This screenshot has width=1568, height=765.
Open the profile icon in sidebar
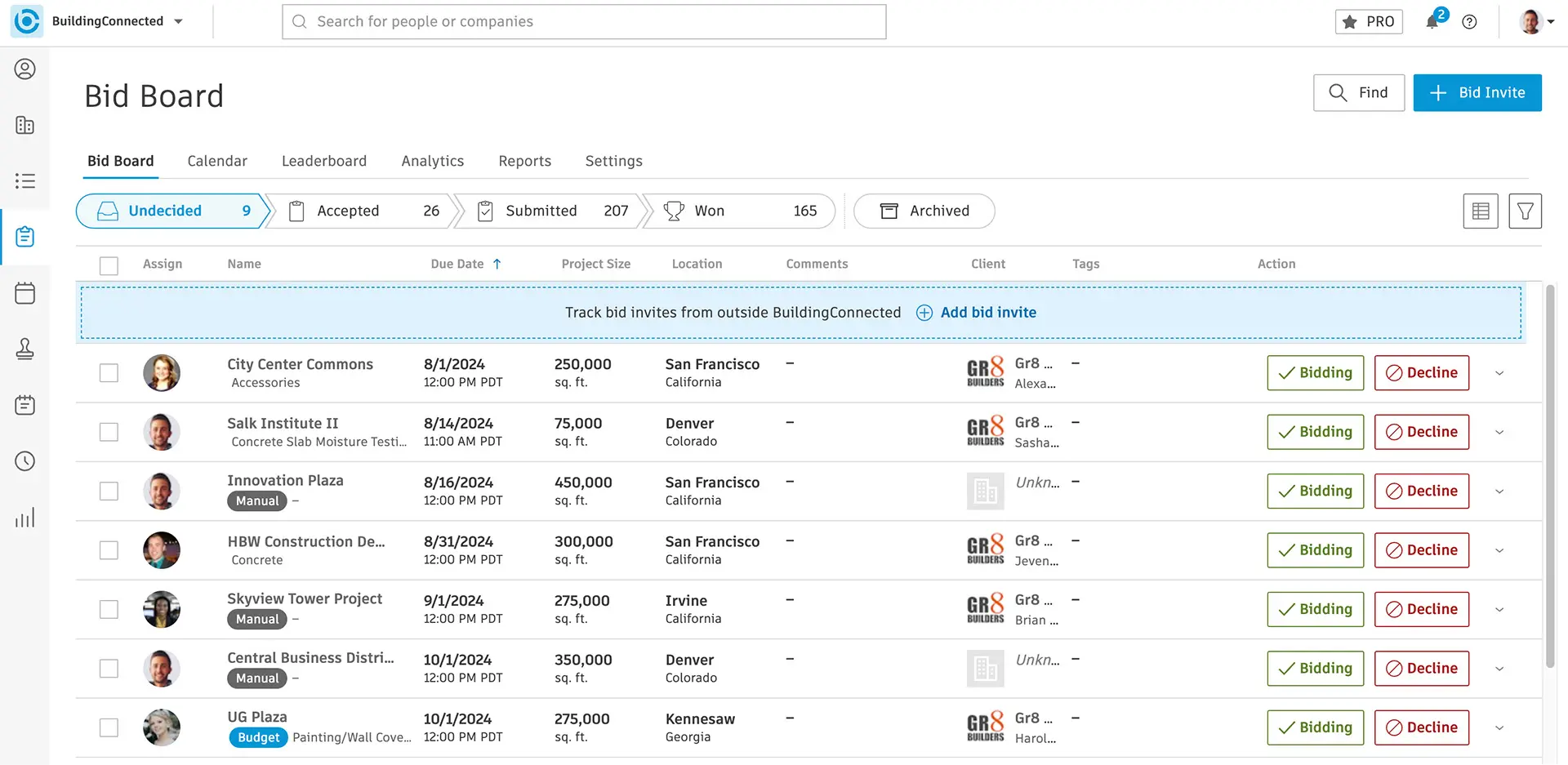tap(25, 69)
